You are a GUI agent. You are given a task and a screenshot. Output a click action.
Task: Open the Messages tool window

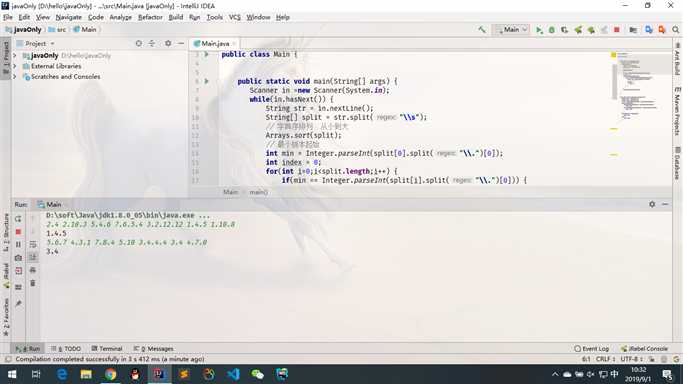coord(153,349)
